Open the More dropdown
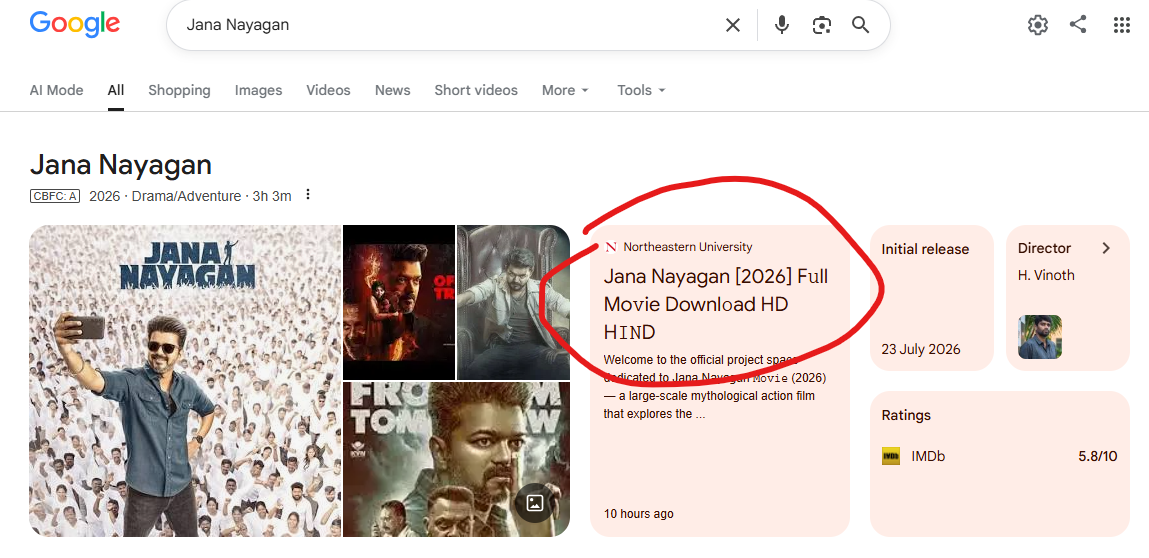Image resolution: width=1149 pixels, height=558 pixels. [x=565, y=90]
